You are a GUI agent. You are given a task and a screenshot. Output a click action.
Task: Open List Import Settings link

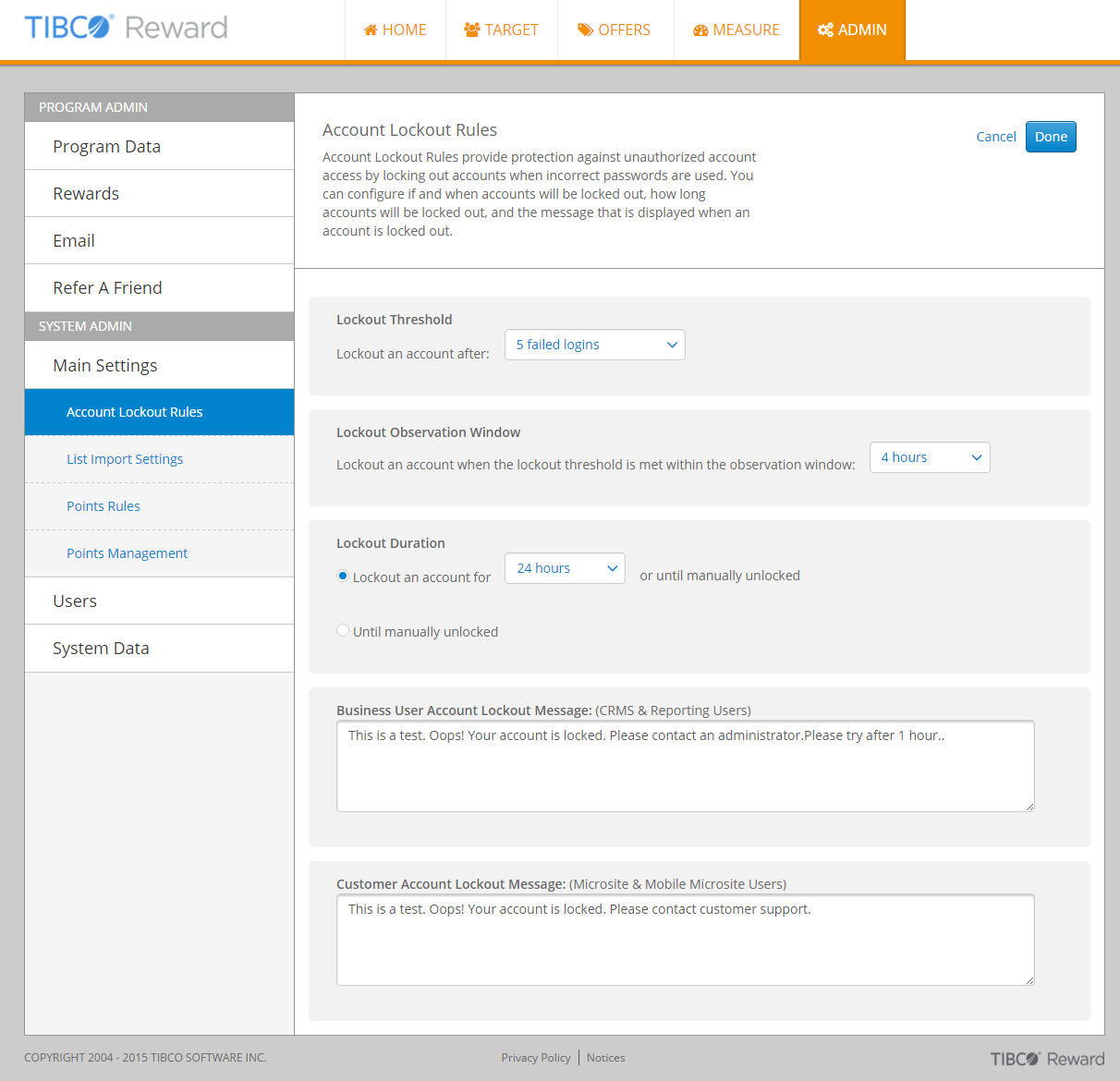click(x=125, y=459)
